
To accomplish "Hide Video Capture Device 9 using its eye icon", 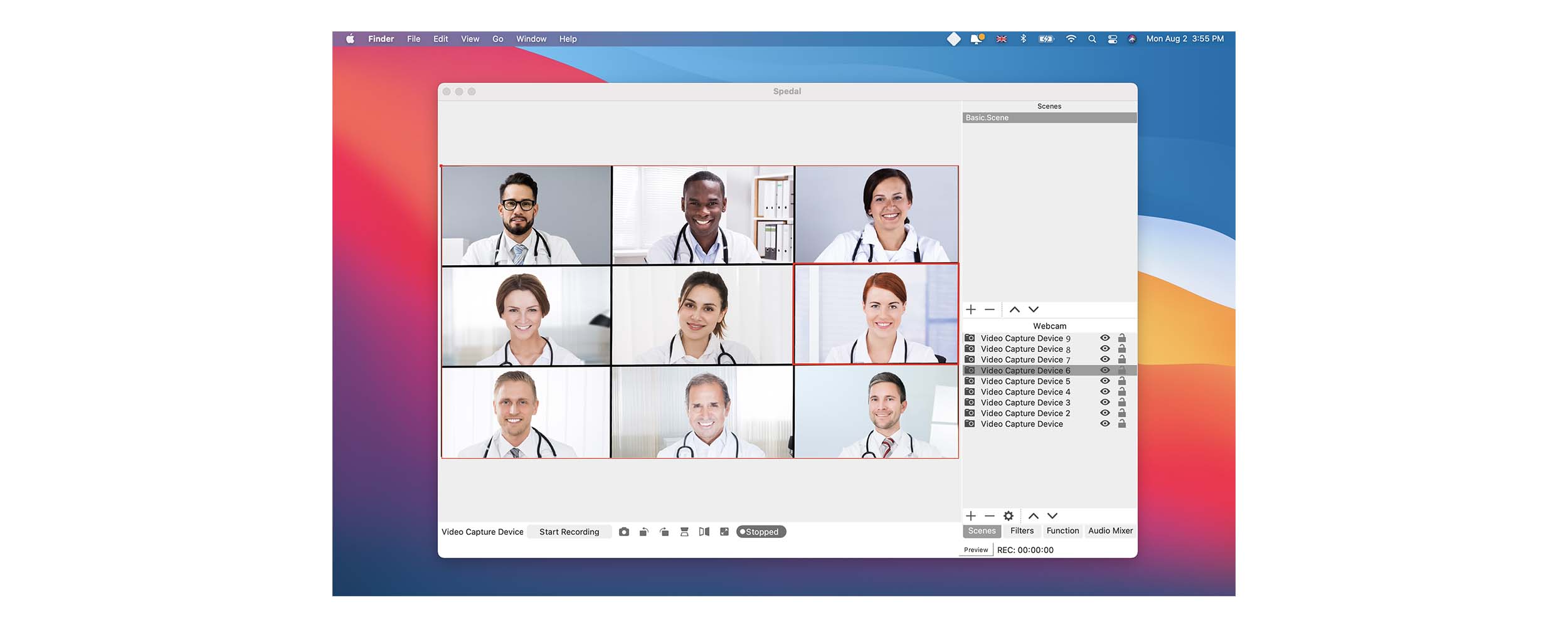I will (x=1105, y=338).
